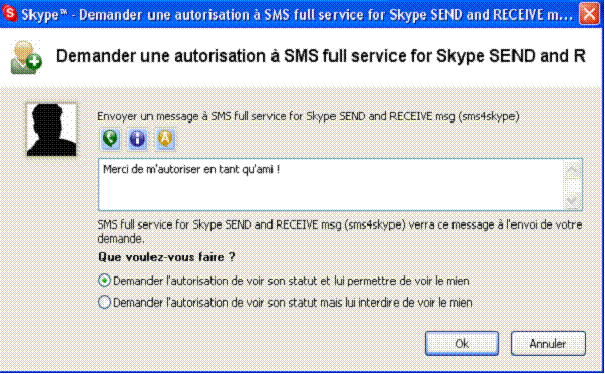
Task: Click the blue information icon
Action: coord(137,139)
